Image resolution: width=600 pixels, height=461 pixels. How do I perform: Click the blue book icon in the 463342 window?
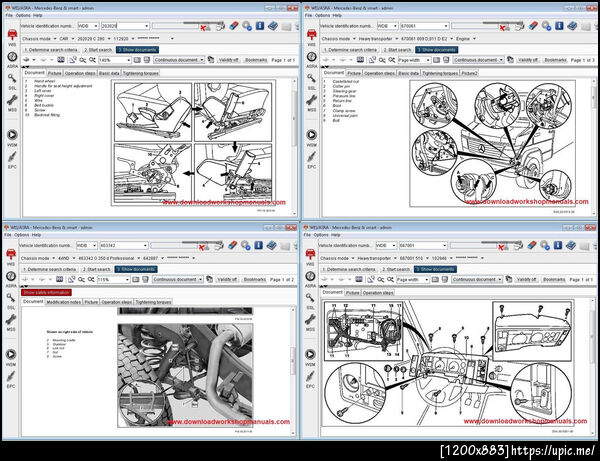(271, 246)
